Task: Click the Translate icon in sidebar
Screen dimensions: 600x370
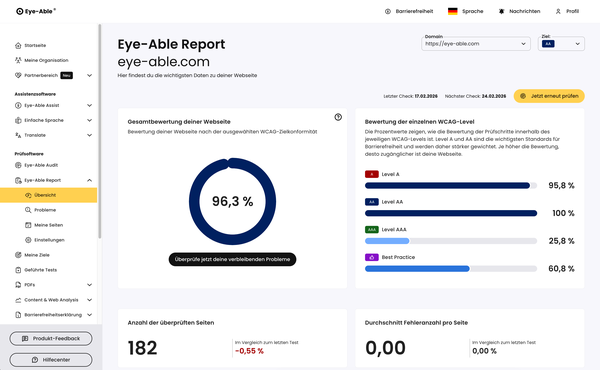Action: [x=18, y=135]
